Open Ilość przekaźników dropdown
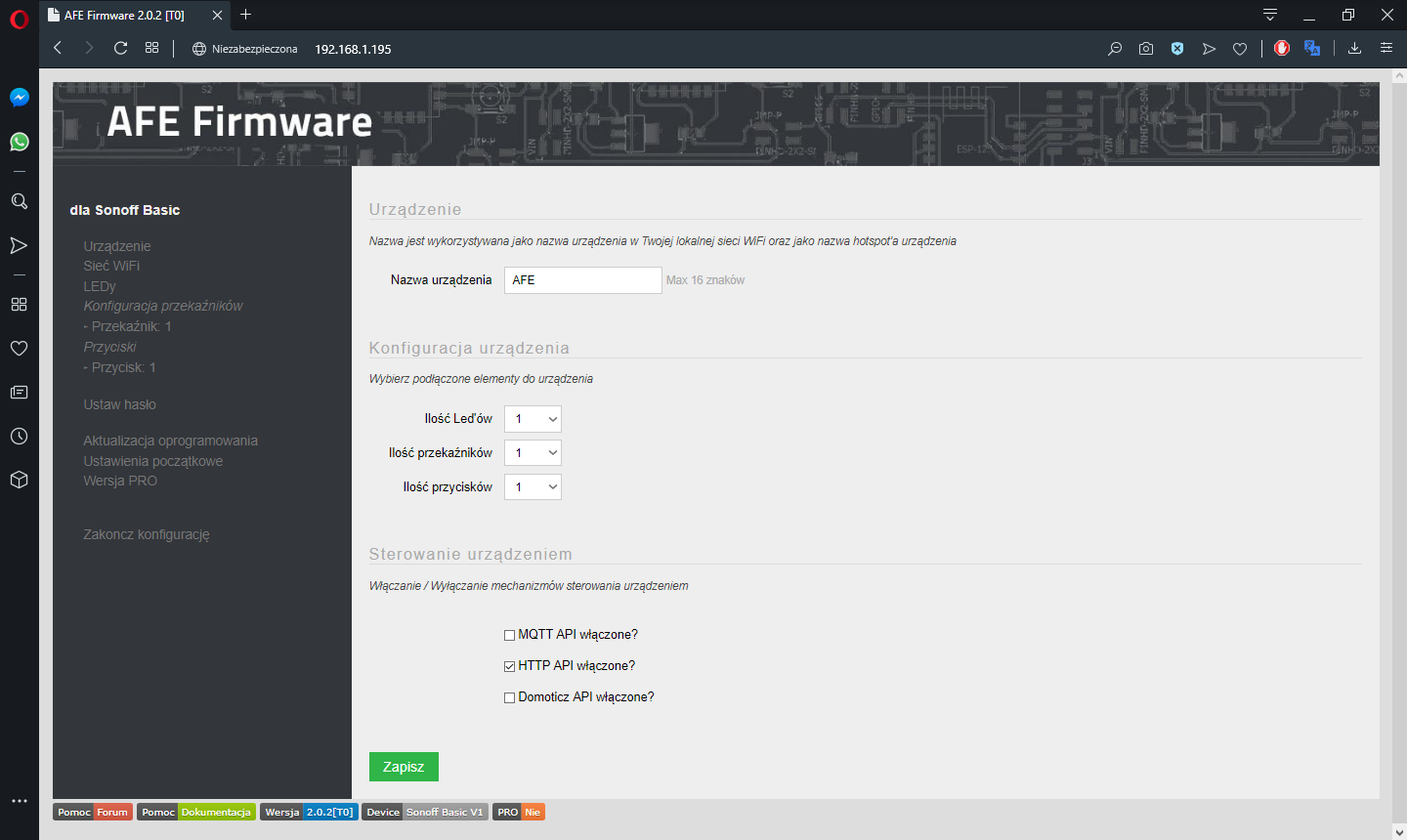The width and height of the screenshot is (1407, 840). [533, 453]
